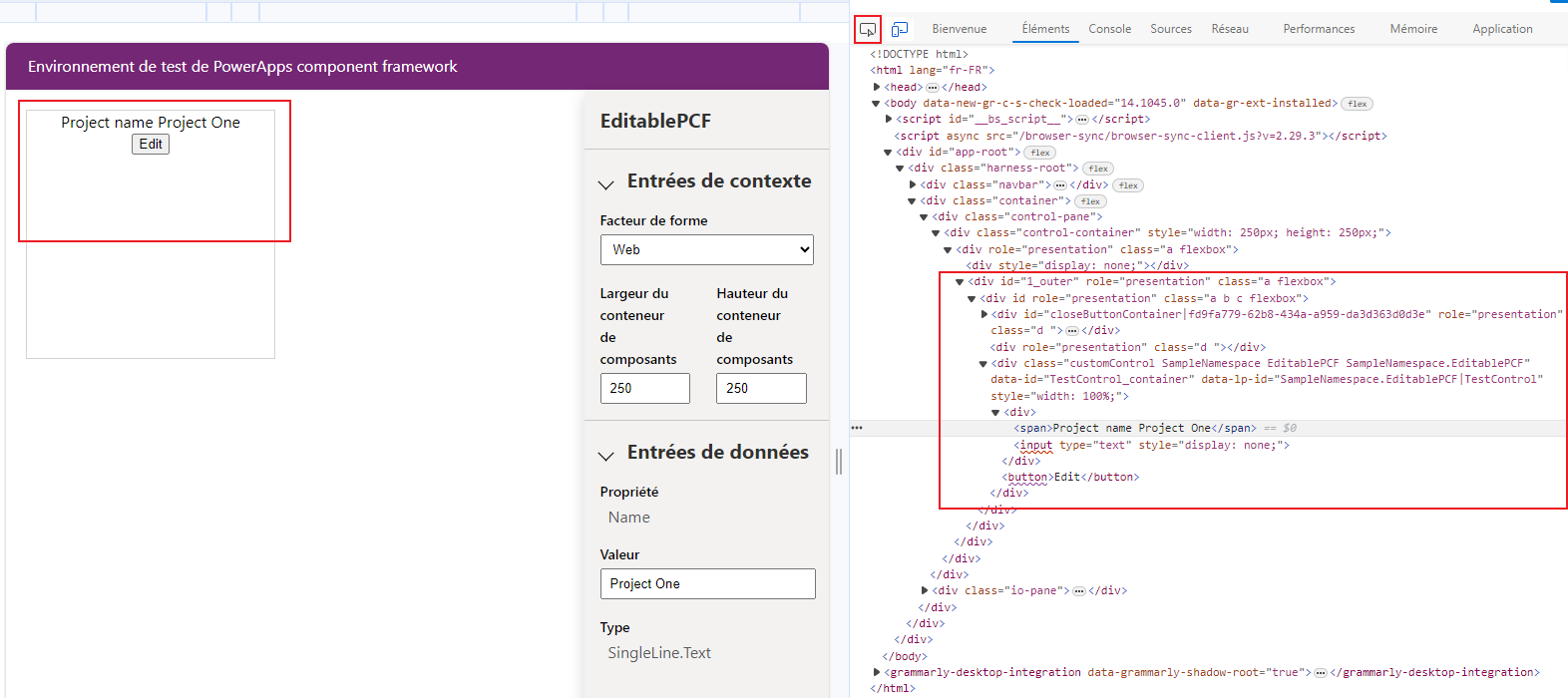Click ellipsis badge inside the head tag
This screenshot has height=698, width=1568.
(933, 88)
